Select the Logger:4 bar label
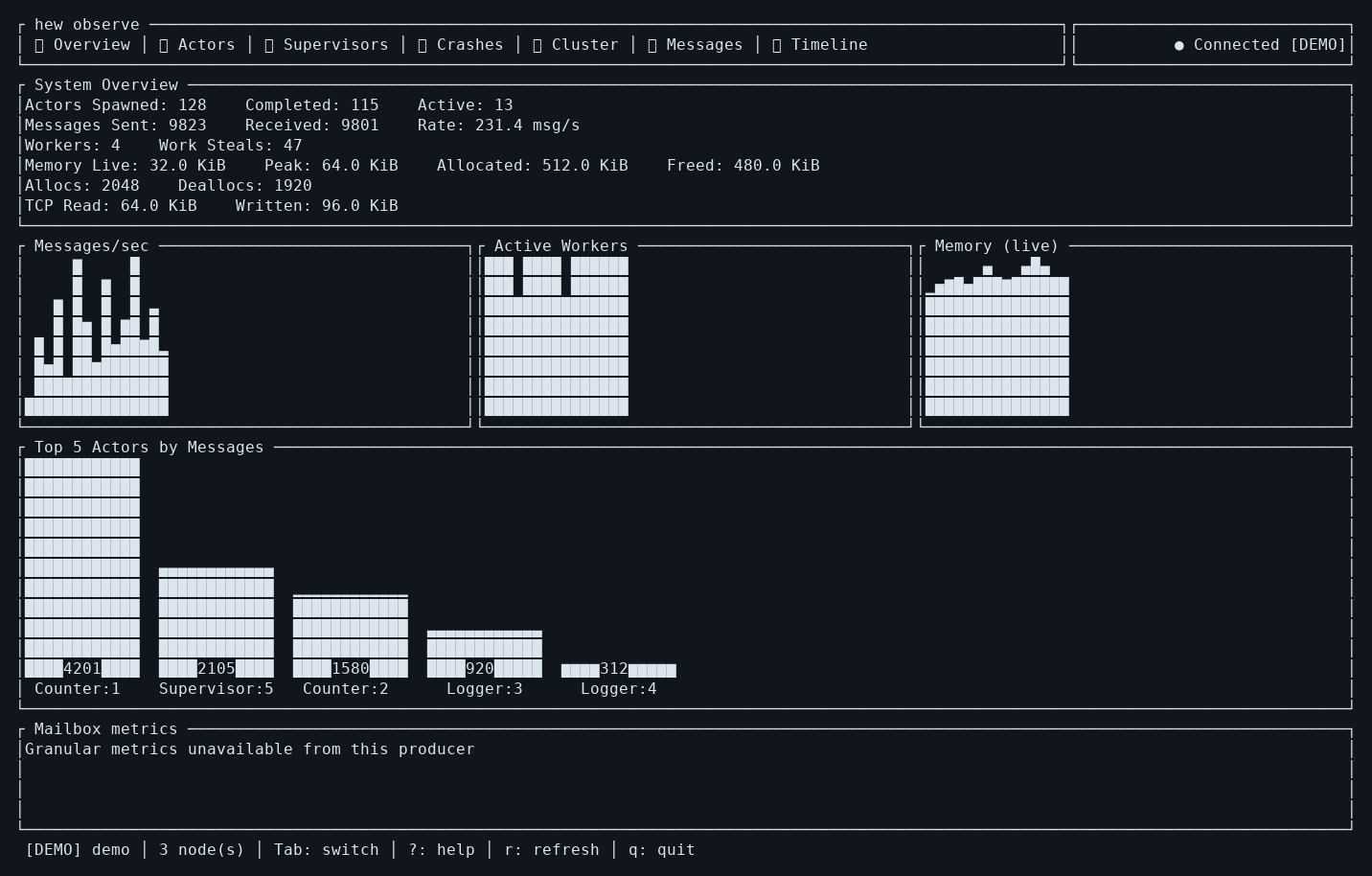 [619, 689]
